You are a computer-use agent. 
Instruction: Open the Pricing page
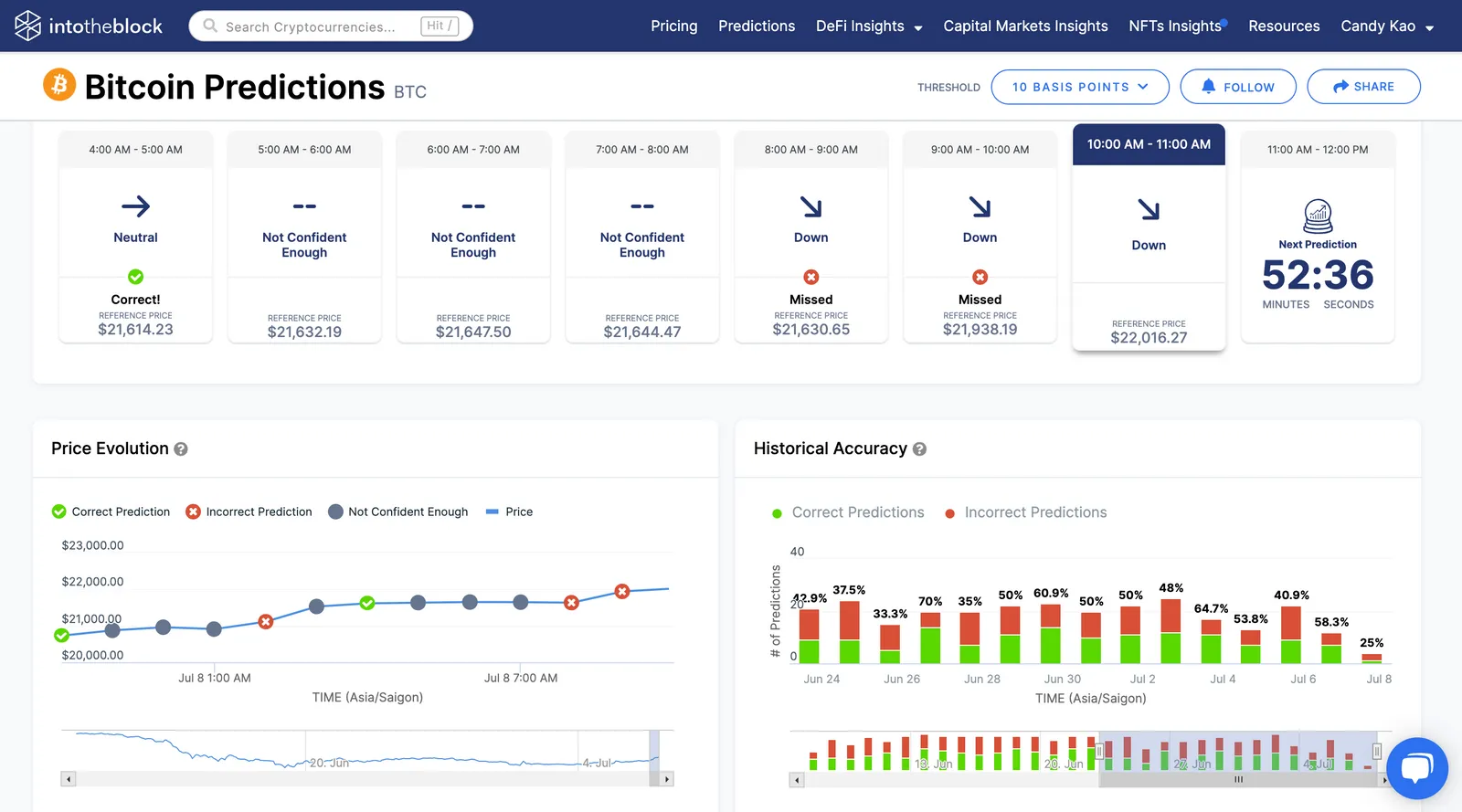[674, 26]
